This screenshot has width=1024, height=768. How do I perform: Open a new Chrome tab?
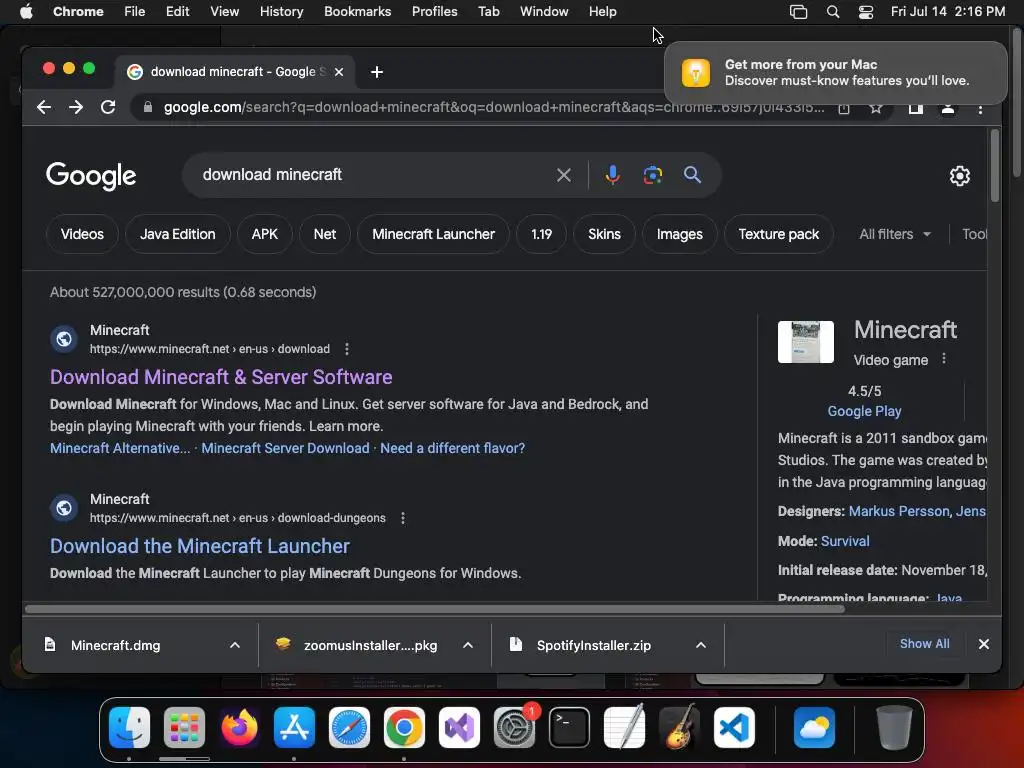point(377,72)
